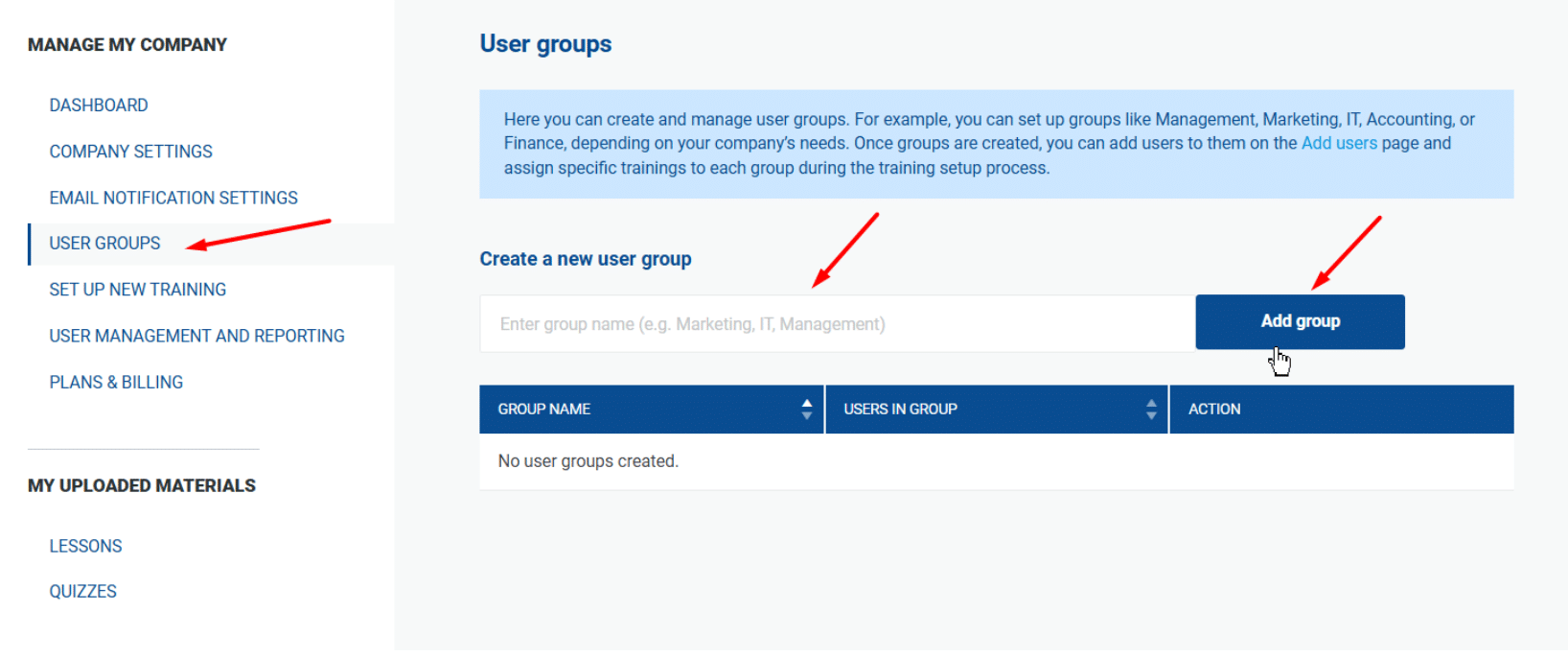1568x657 pixels.
Task: Click the 'No user groups created.' row
Action: coord(997,461)
